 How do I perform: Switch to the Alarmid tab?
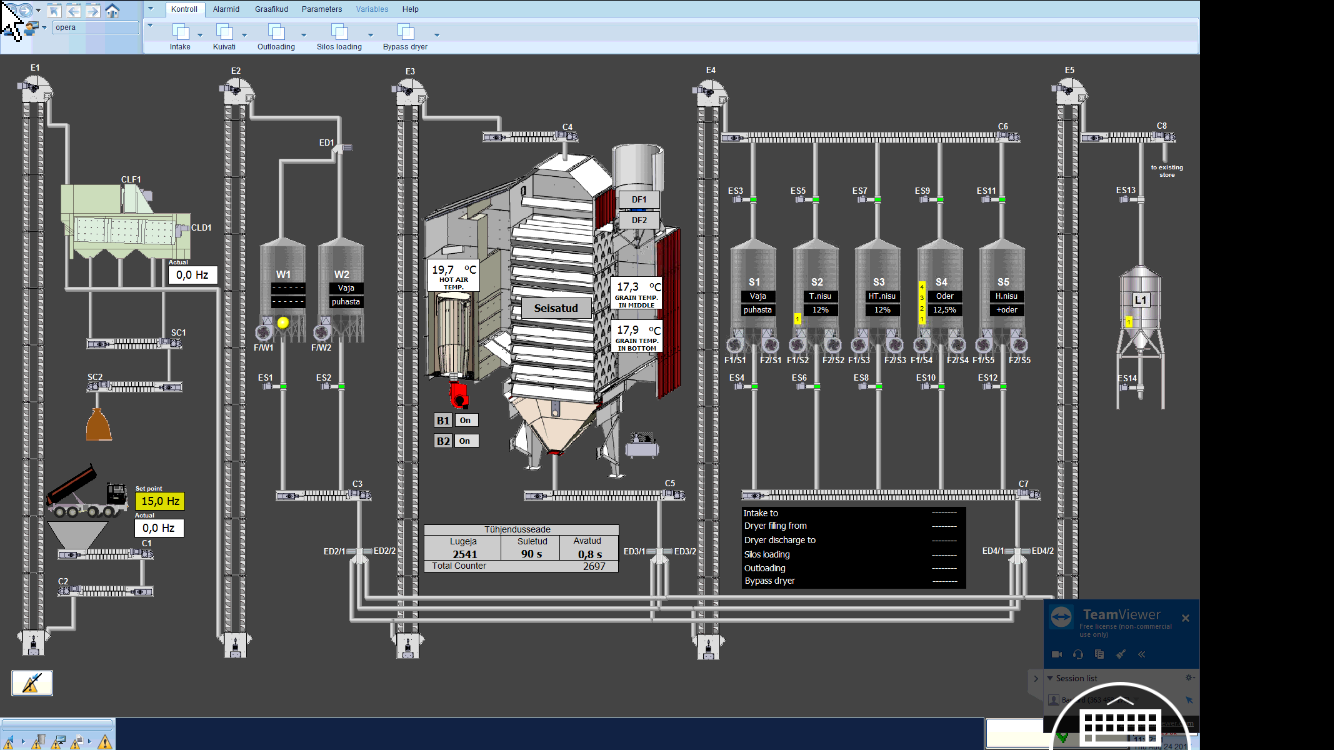[x=226, y=9]
